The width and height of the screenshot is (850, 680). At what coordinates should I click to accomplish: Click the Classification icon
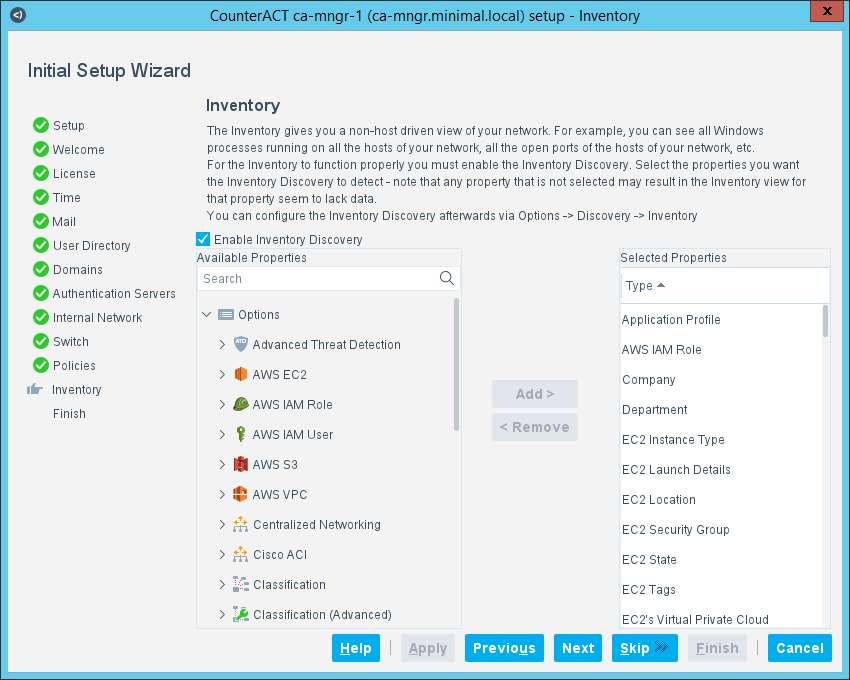click(241, 584)
